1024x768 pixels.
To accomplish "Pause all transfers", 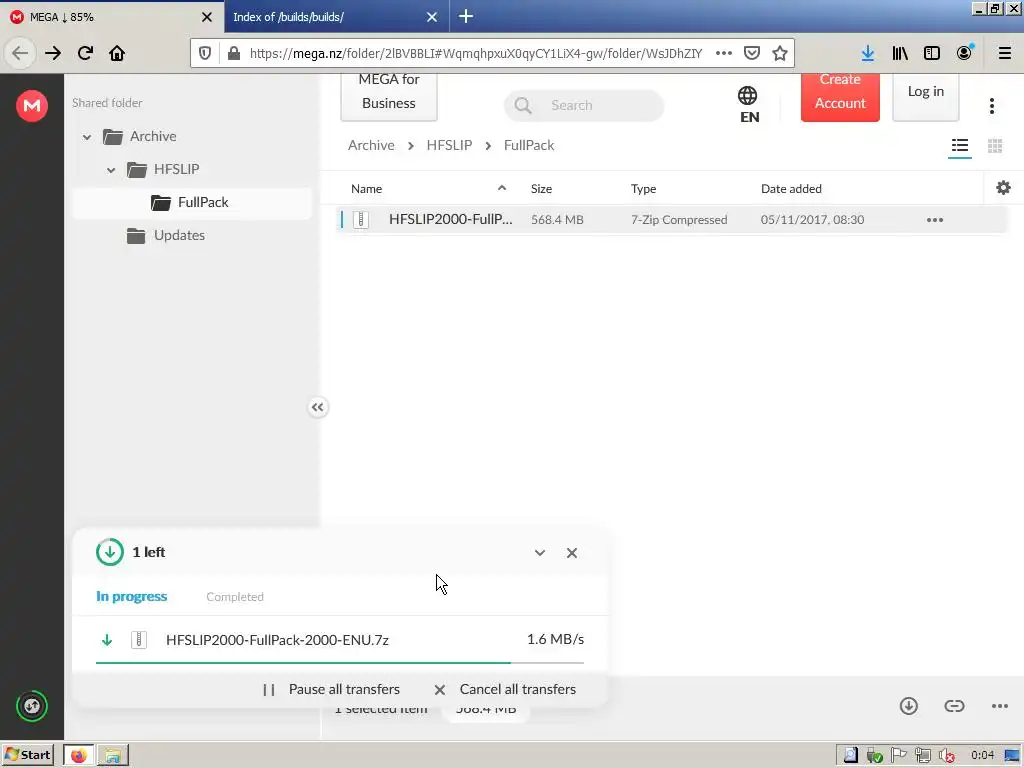I will click(331, 690).
